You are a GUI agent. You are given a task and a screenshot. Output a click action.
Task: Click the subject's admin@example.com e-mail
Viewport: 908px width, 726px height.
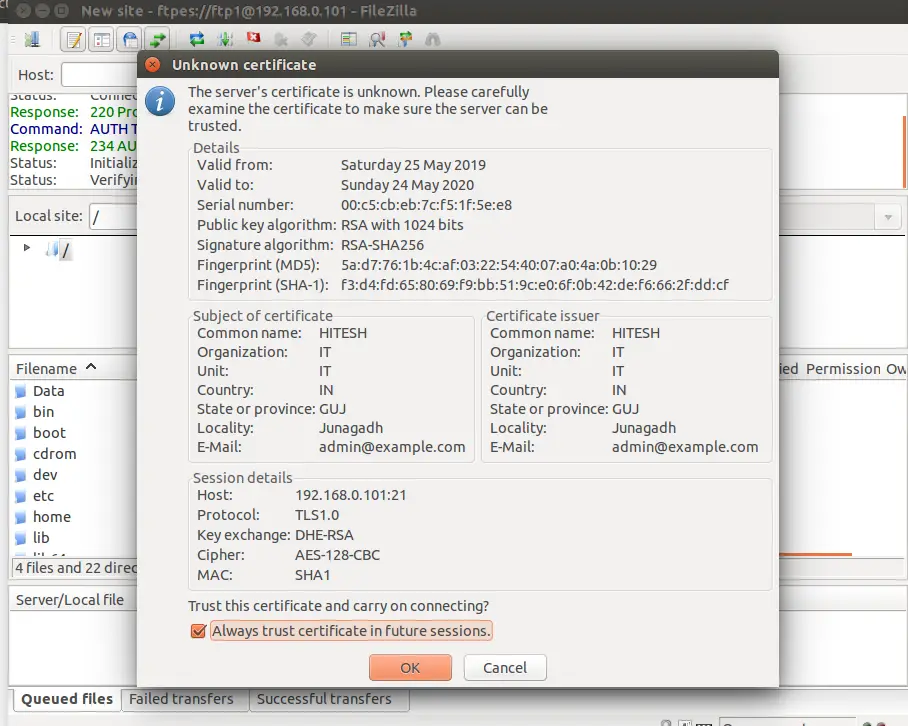(392, 447)
